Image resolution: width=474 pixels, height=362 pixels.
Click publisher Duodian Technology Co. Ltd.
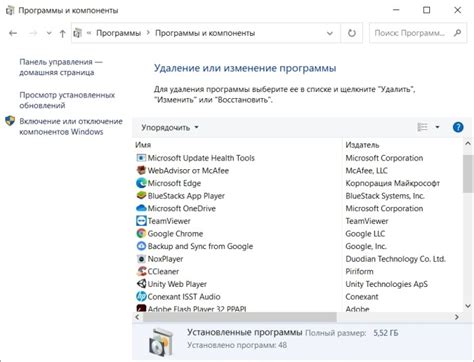tap(395, 259)
